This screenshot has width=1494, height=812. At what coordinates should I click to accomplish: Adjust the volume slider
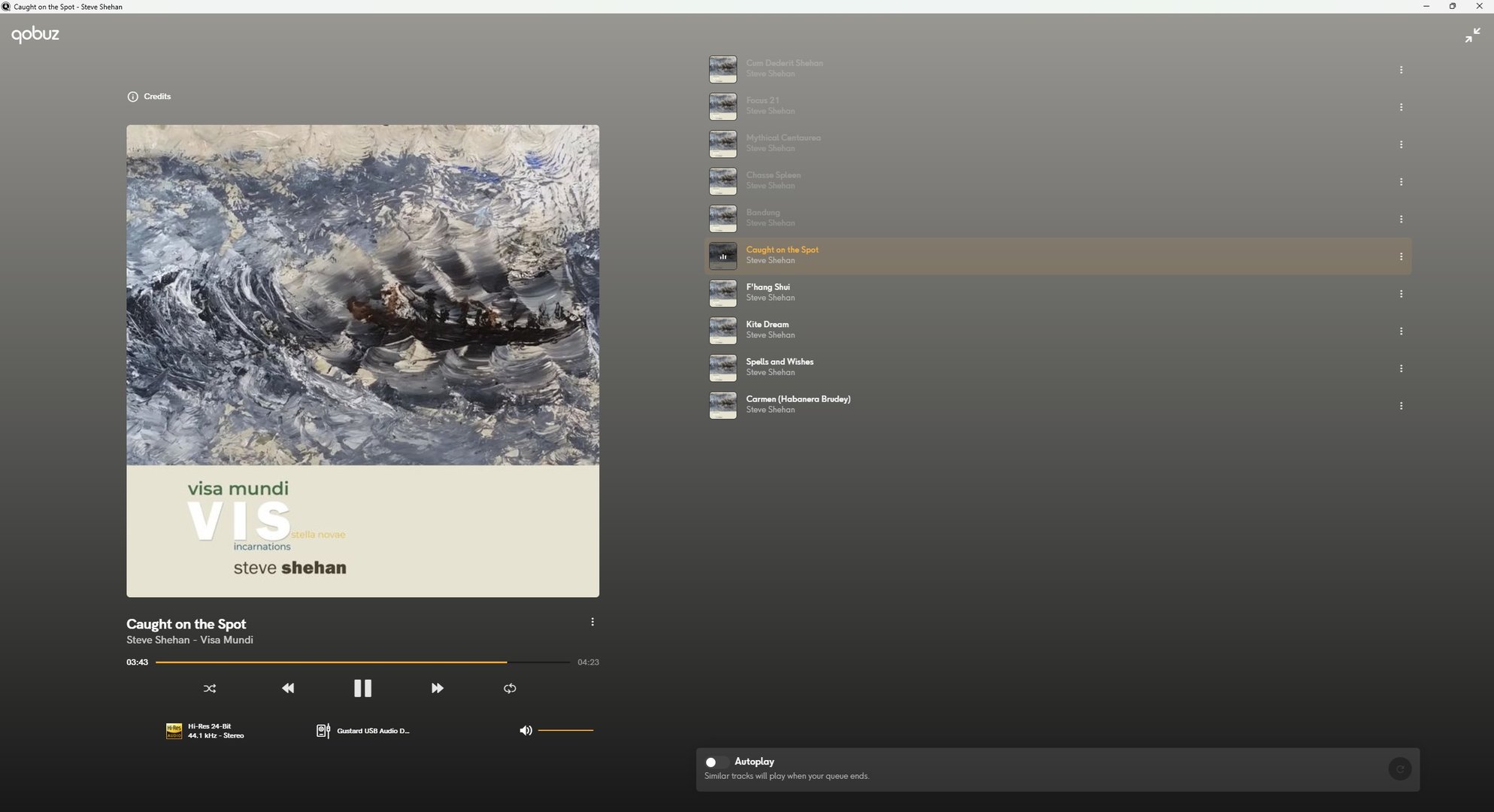tap(565, 730)
